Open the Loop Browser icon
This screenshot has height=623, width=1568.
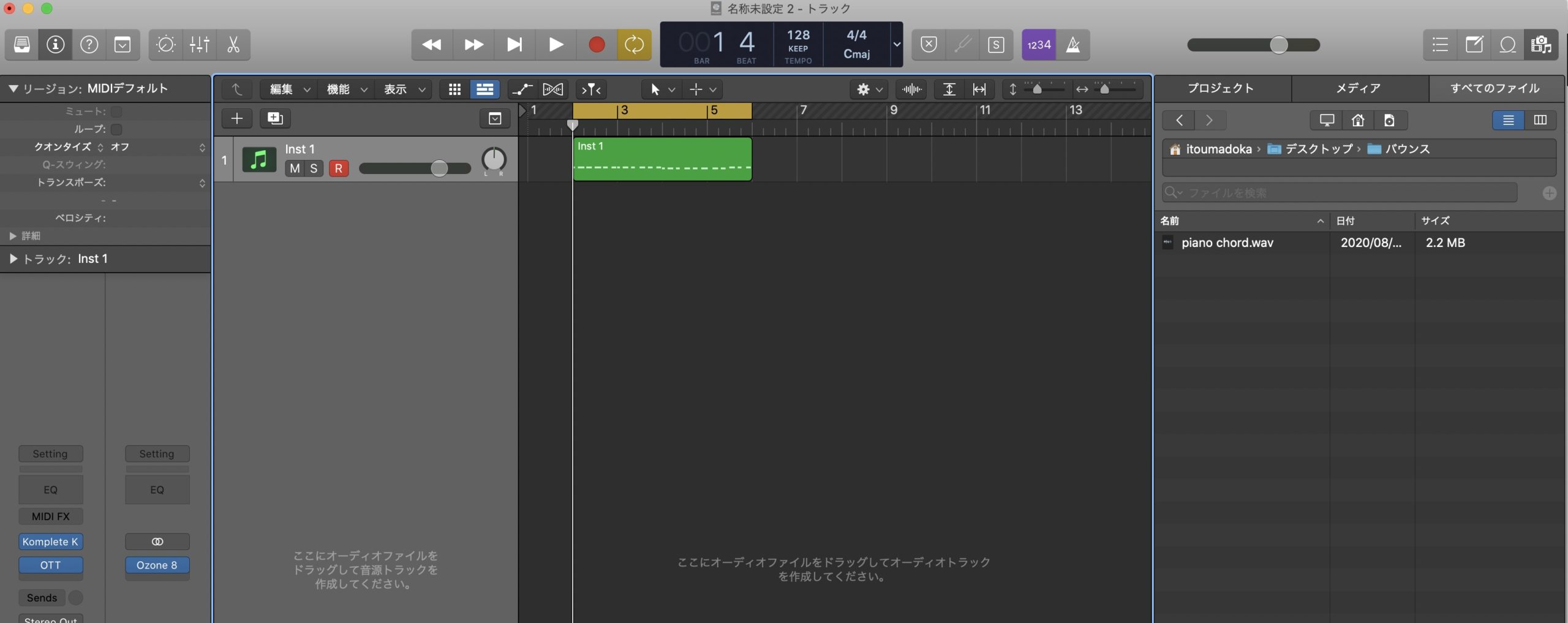click(x=1507, y=45)
